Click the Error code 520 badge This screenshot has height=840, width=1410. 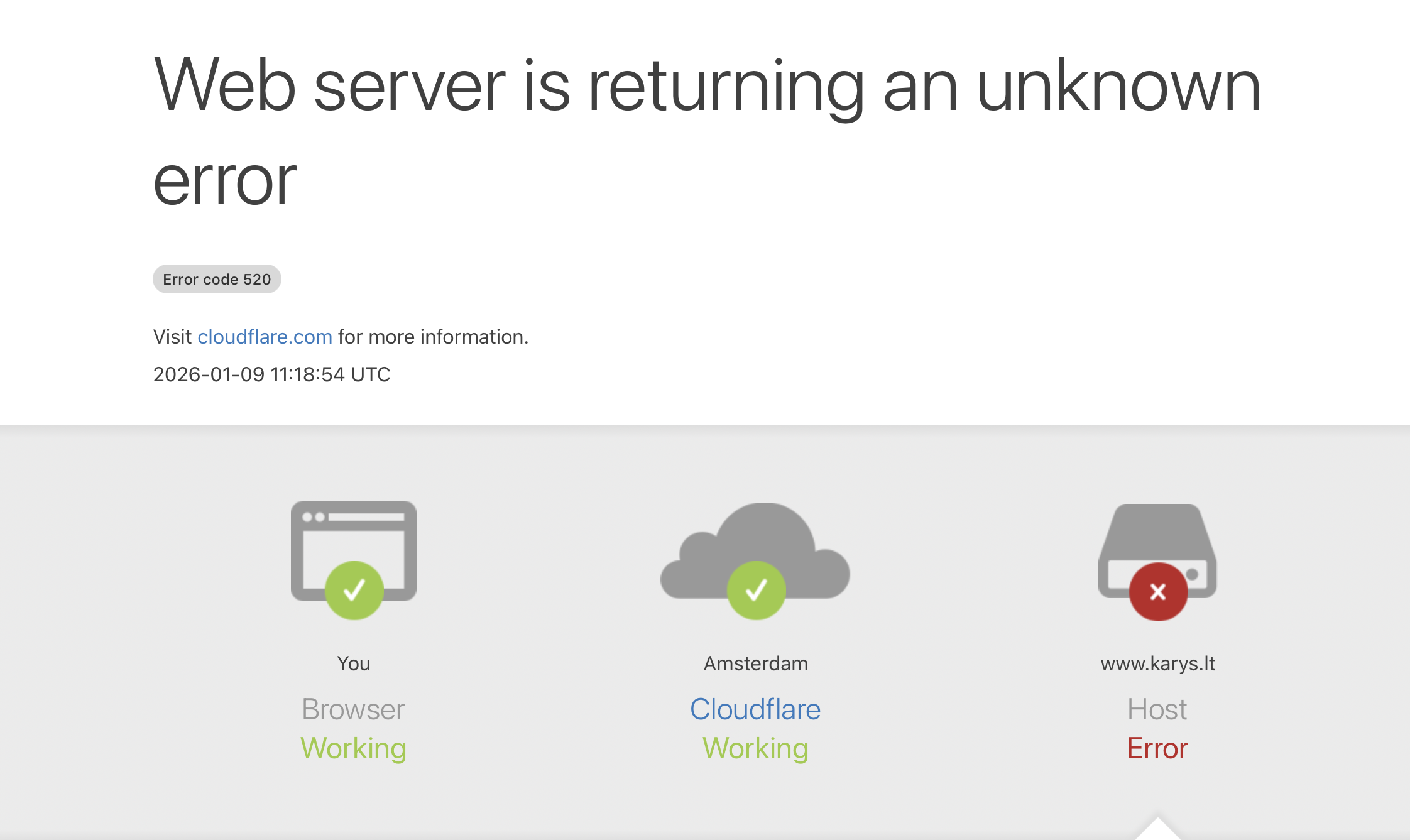[217, 279]
